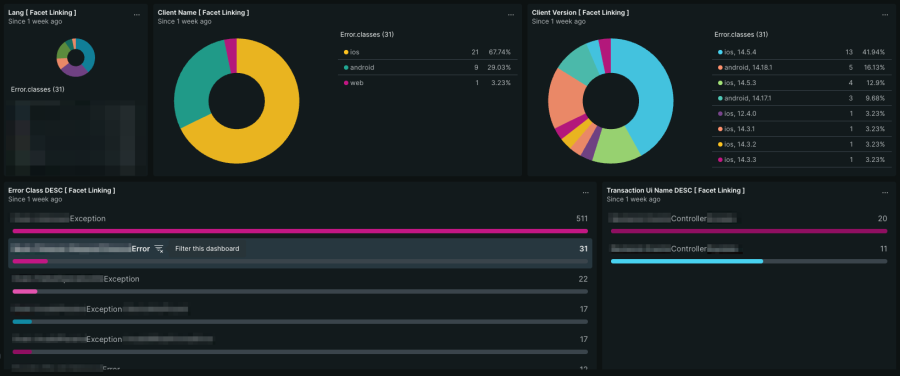
Task: Toggle the web legend entry
Action: point(427,83)
